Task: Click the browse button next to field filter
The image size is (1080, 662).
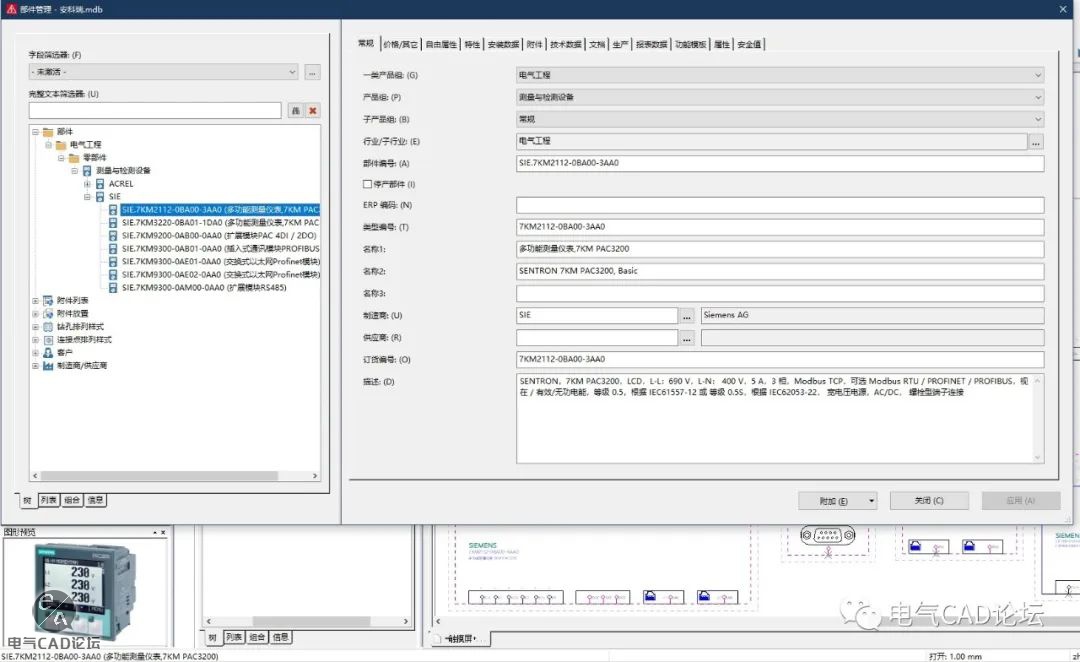Action: point(313,72)
